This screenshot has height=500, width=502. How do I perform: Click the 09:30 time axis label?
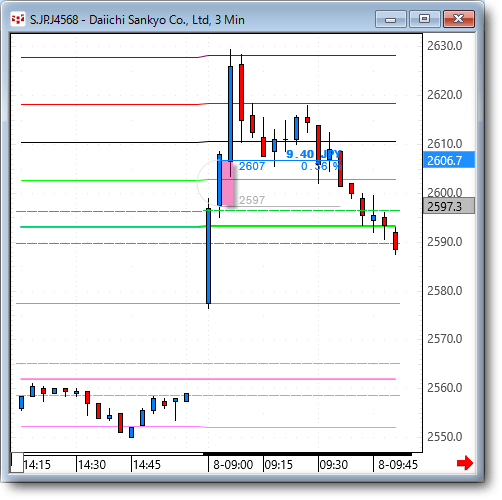coord(333,464)
